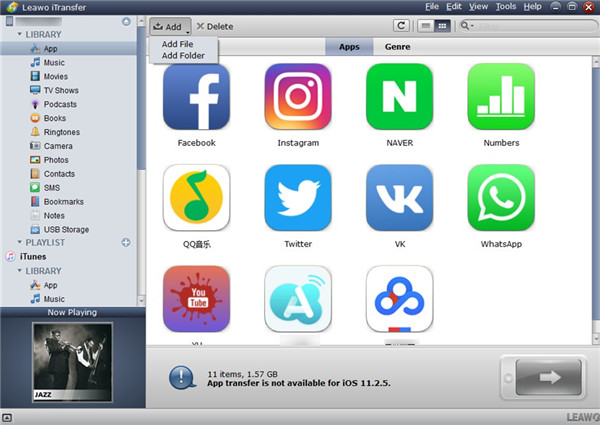Choose Add Folder from the Add menu

pos(183,55)
